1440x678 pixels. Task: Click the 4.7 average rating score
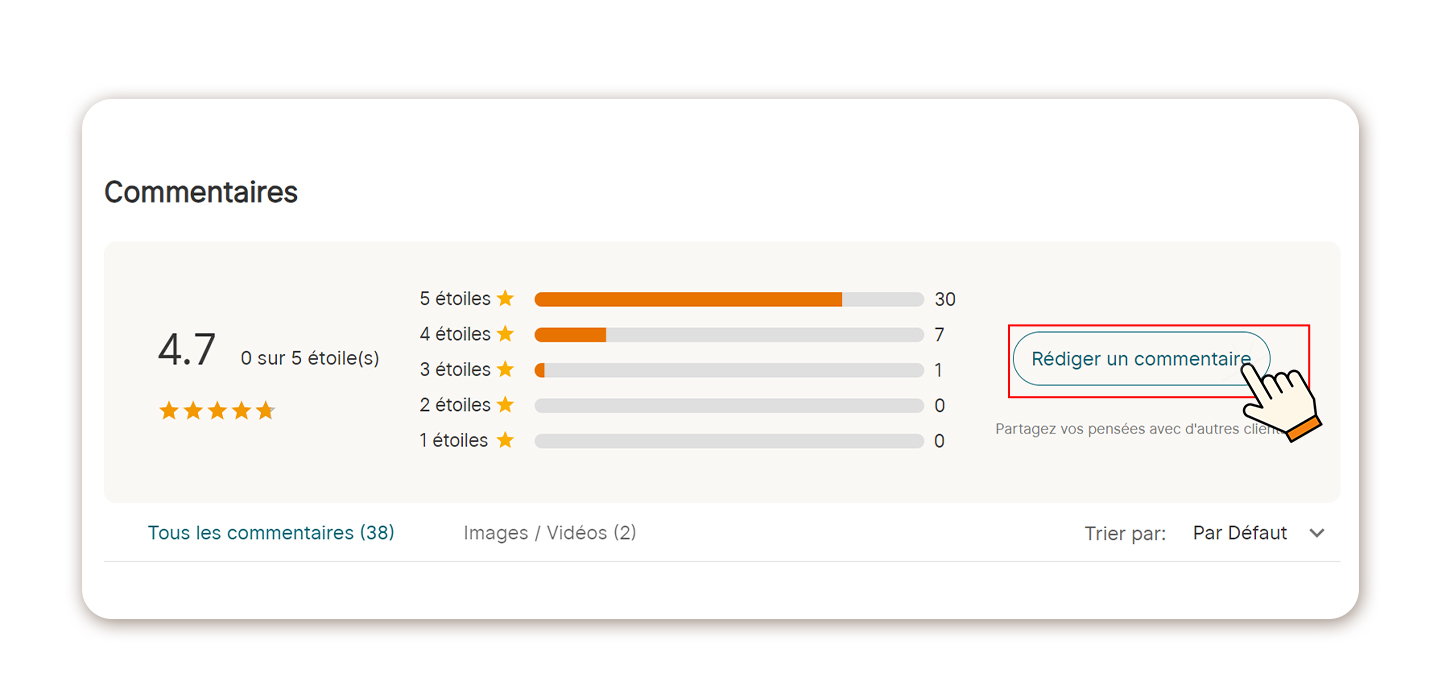coord(187,350)
